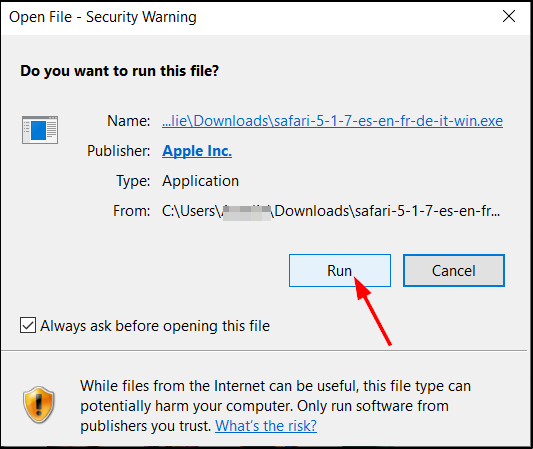Open the safari-5-1-7 file name link

click(x=332, y=121)
